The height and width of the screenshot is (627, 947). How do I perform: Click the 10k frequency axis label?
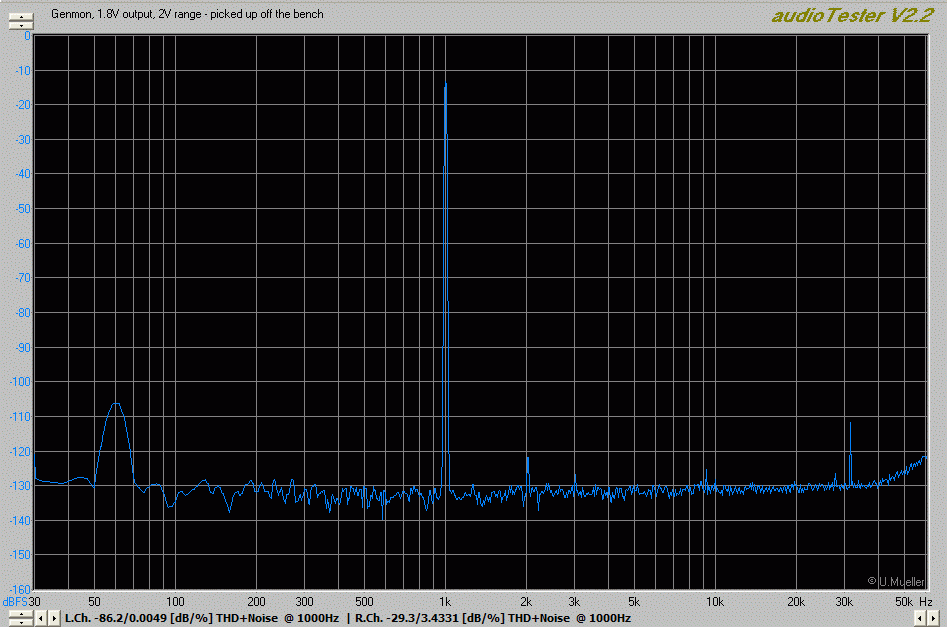714,601
